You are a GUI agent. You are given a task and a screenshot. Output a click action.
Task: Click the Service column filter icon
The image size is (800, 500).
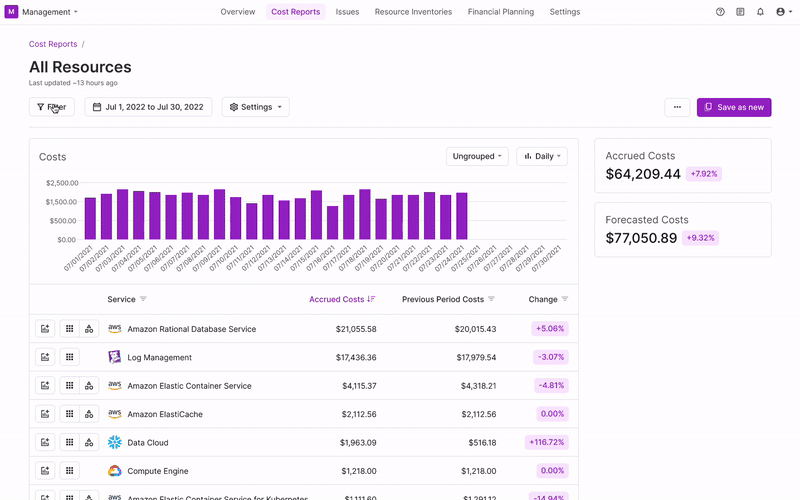(x=143, y=299)
